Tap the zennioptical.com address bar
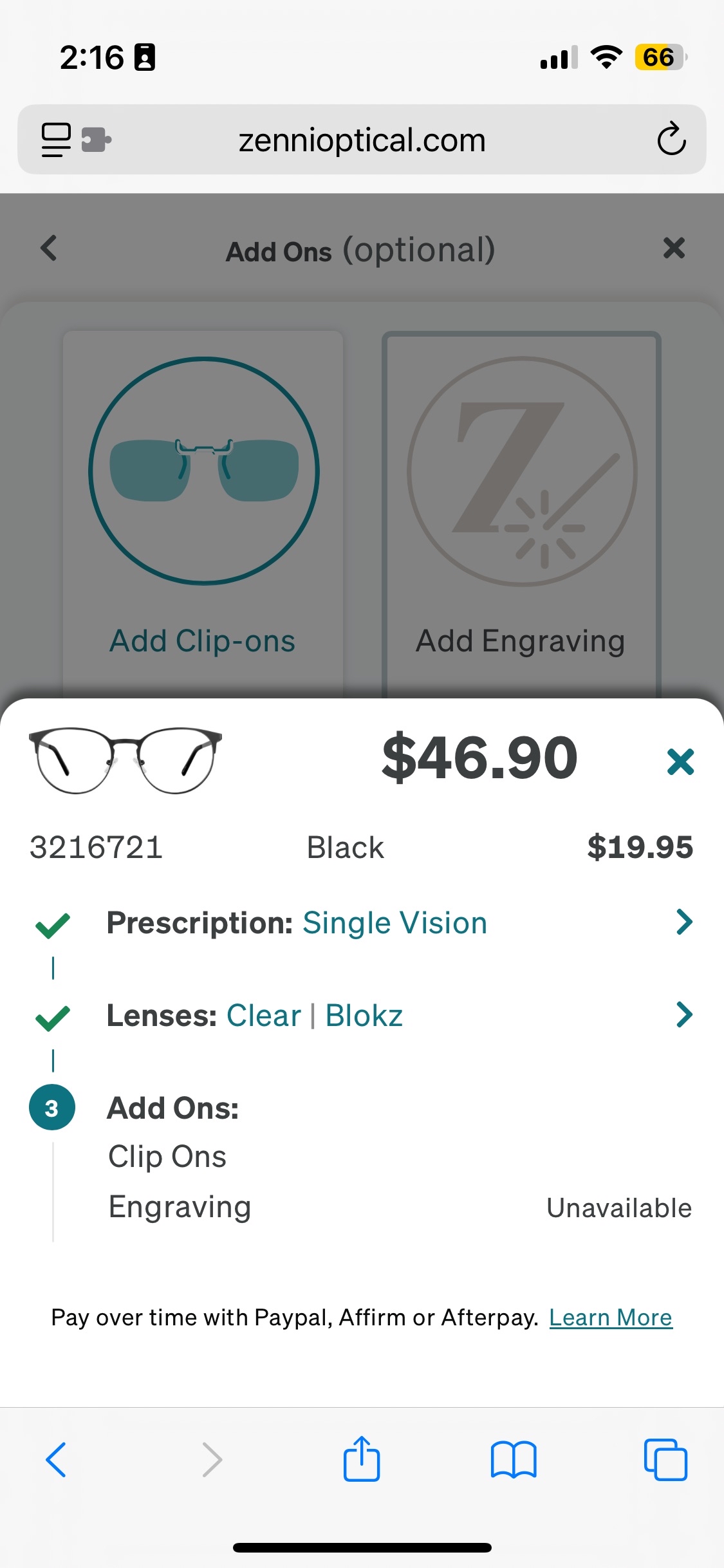The width and height of the screenshot is (724, 1568). tap(362, 140)
